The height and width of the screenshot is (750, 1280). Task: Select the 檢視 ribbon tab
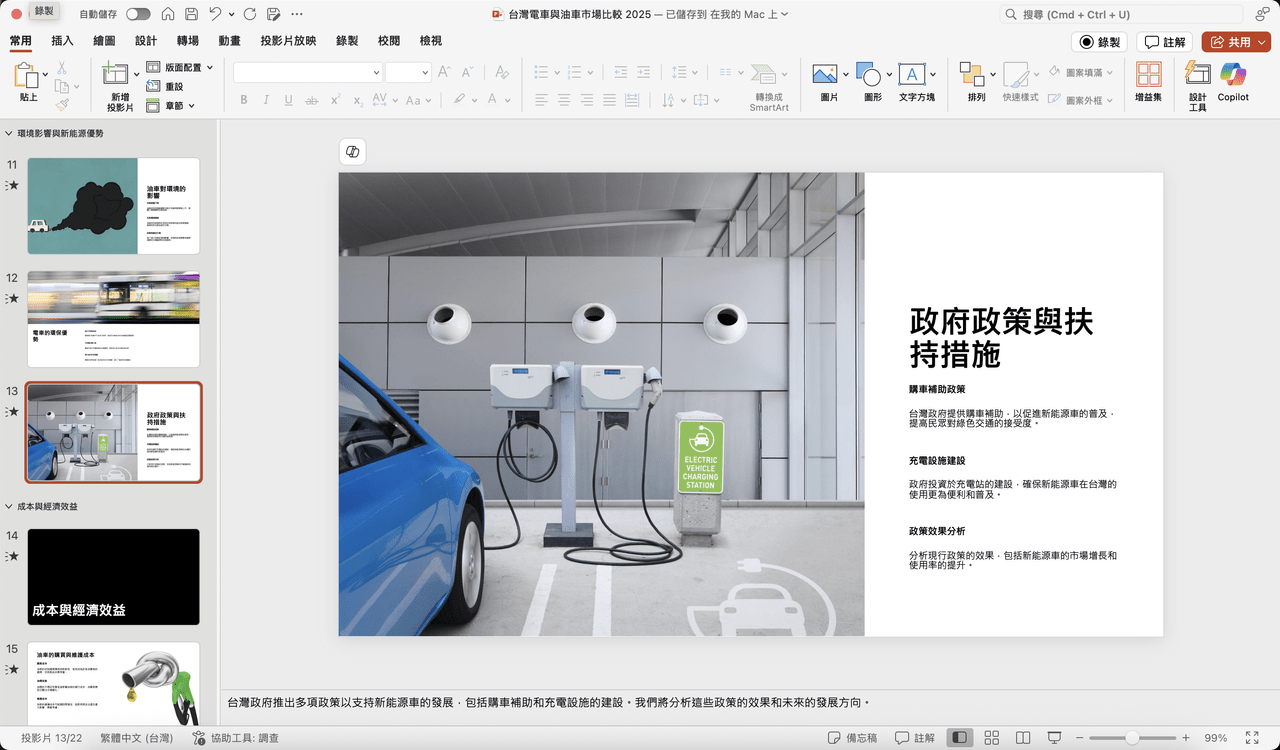tap(431, 41)
